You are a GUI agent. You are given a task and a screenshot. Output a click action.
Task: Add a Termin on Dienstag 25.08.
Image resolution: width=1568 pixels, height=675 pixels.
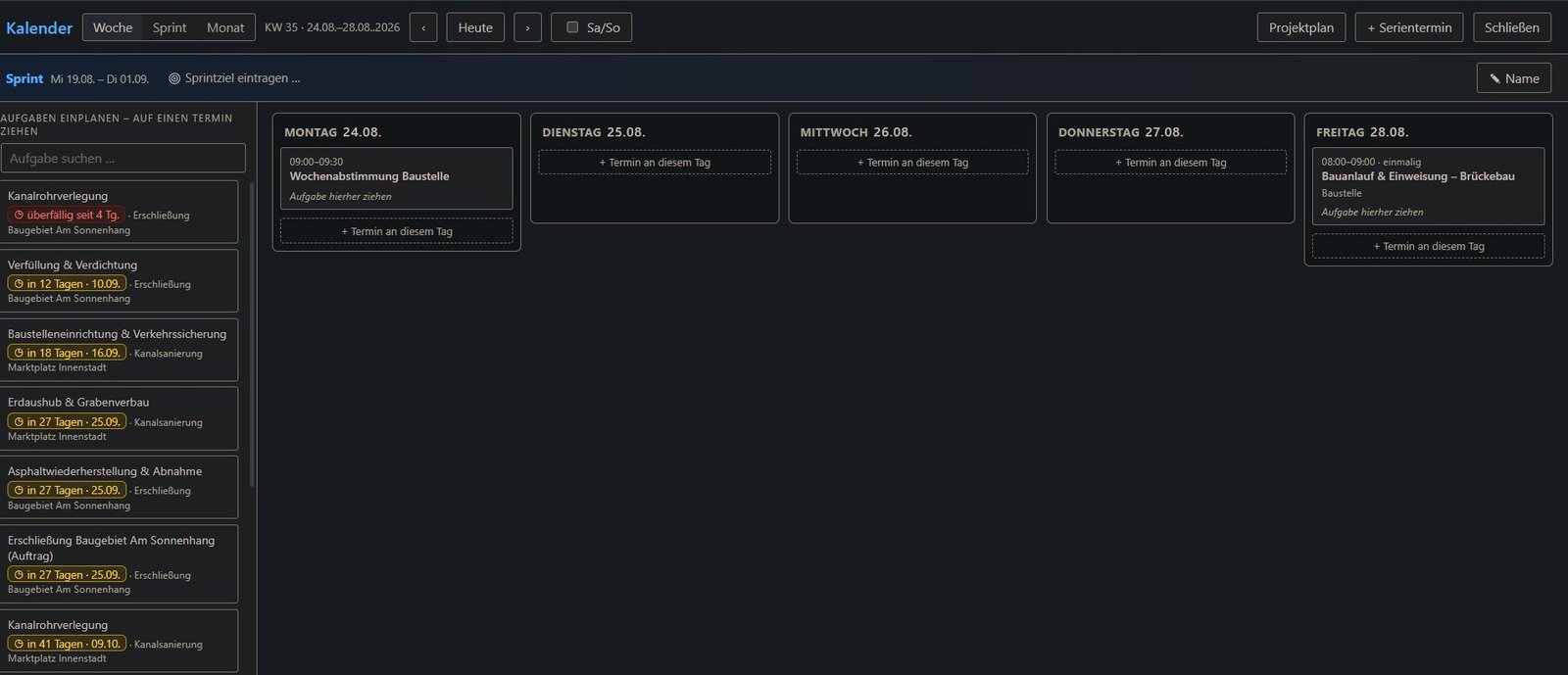655,163
